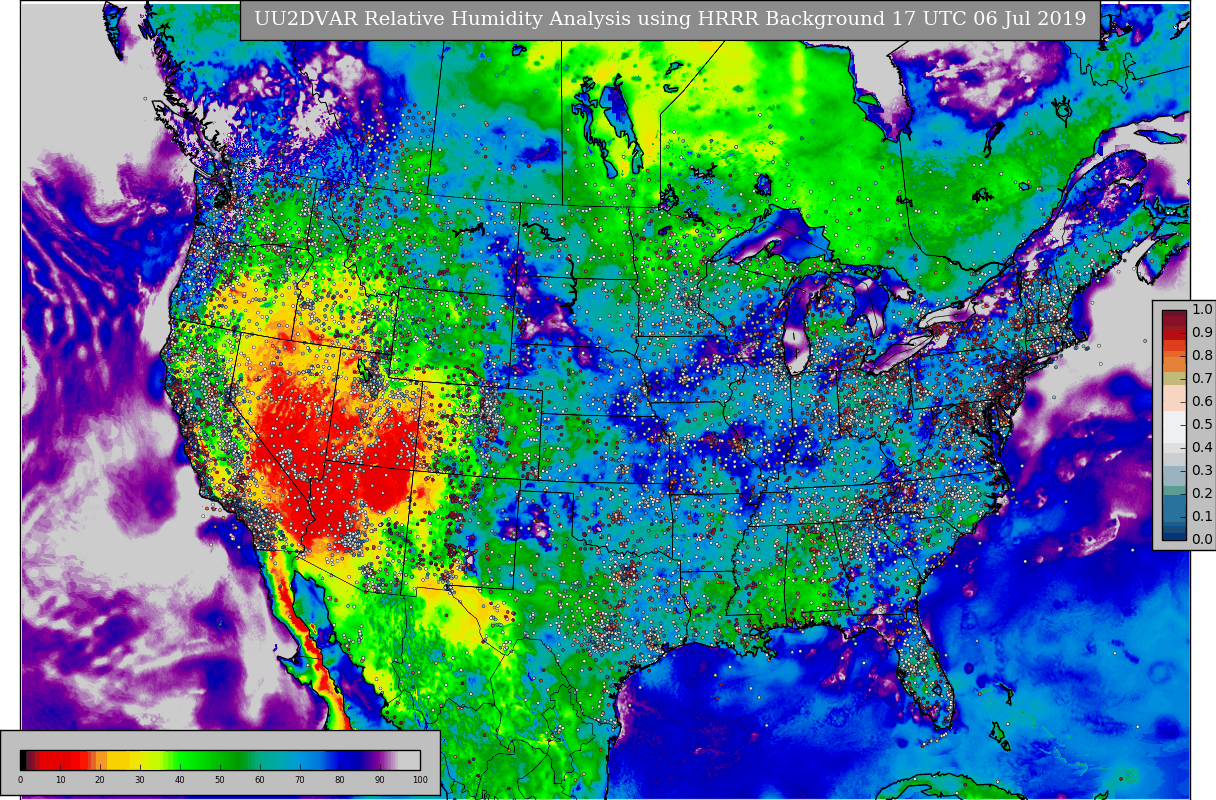Click the 30 tick label on humidity colorbar
The width and height of the screenshot is (1216, 800).
click(x=140, y=779)
